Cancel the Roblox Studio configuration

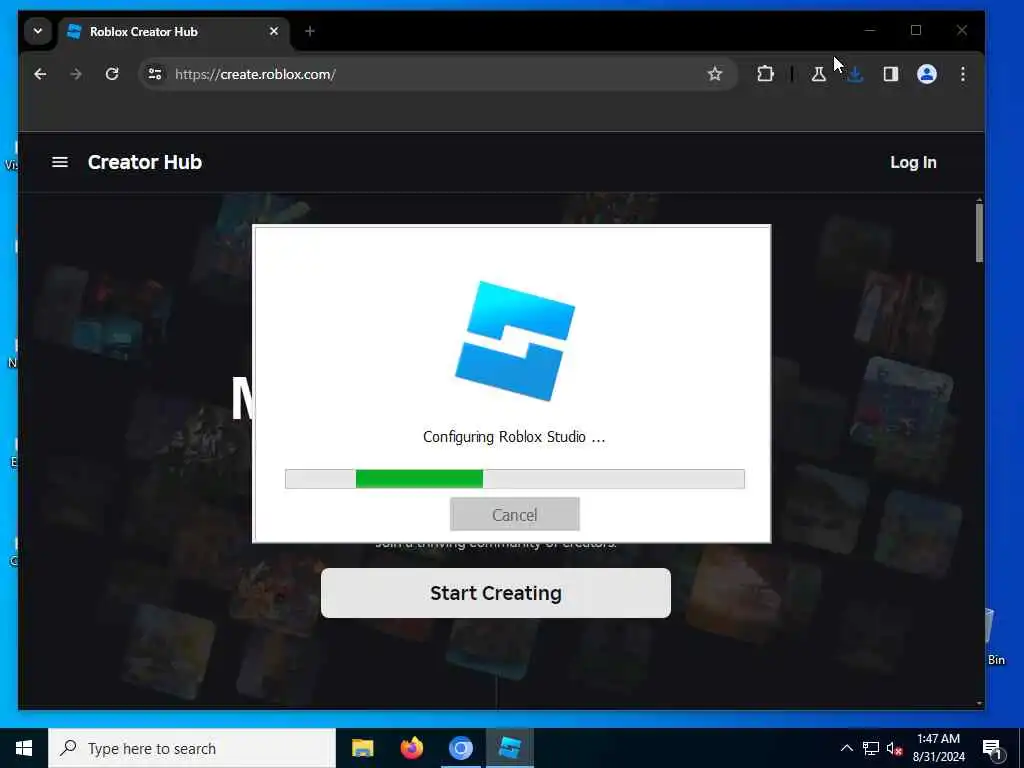pos(515,515)
